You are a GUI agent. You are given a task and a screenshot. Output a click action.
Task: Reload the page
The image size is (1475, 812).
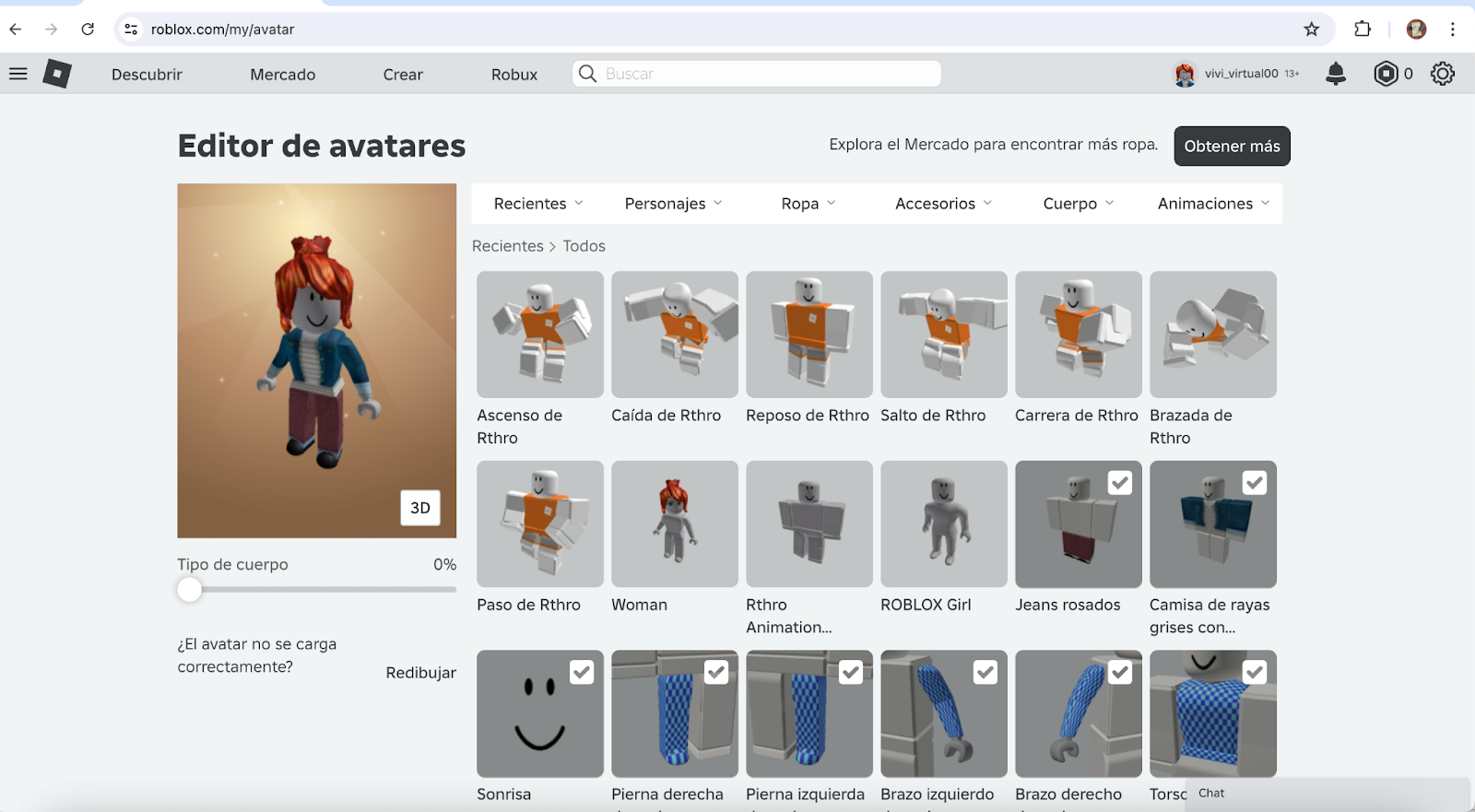click(88, 29)
